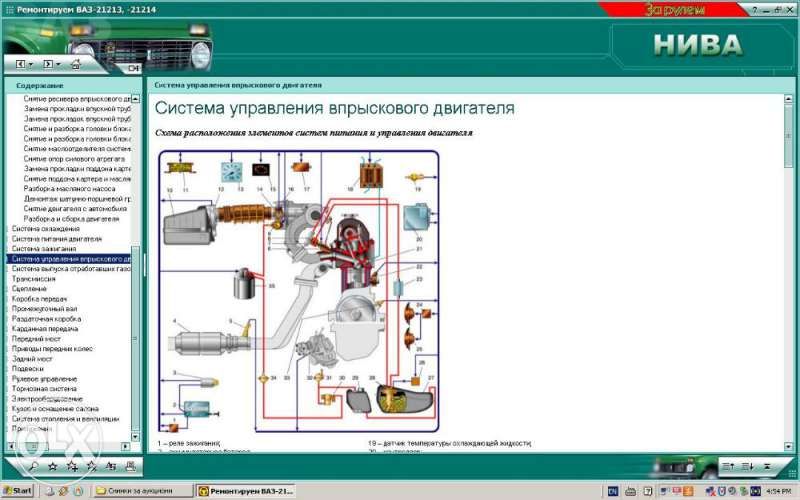The width and height of the screenshot is (800, 500).
Task: Click contents tree scroll-right arrow
Action: point(126,446)
